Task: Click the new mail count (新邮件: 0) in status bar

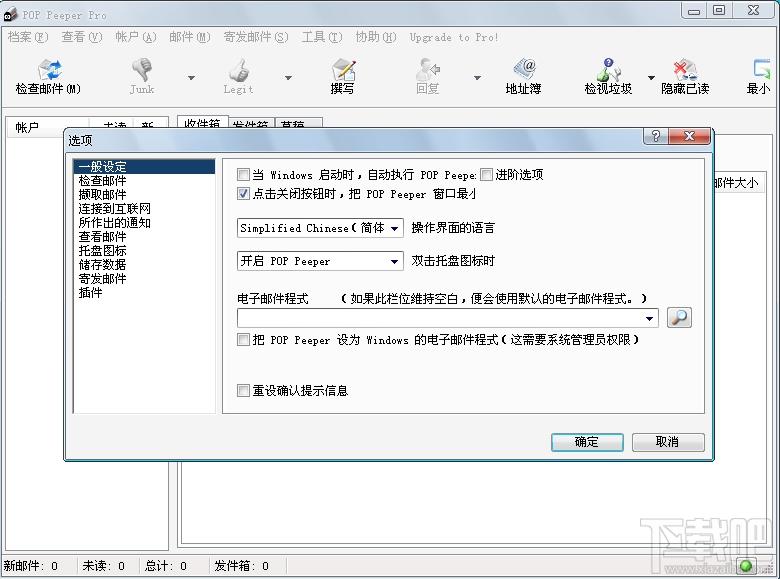Action: click(x=31, y=566)
